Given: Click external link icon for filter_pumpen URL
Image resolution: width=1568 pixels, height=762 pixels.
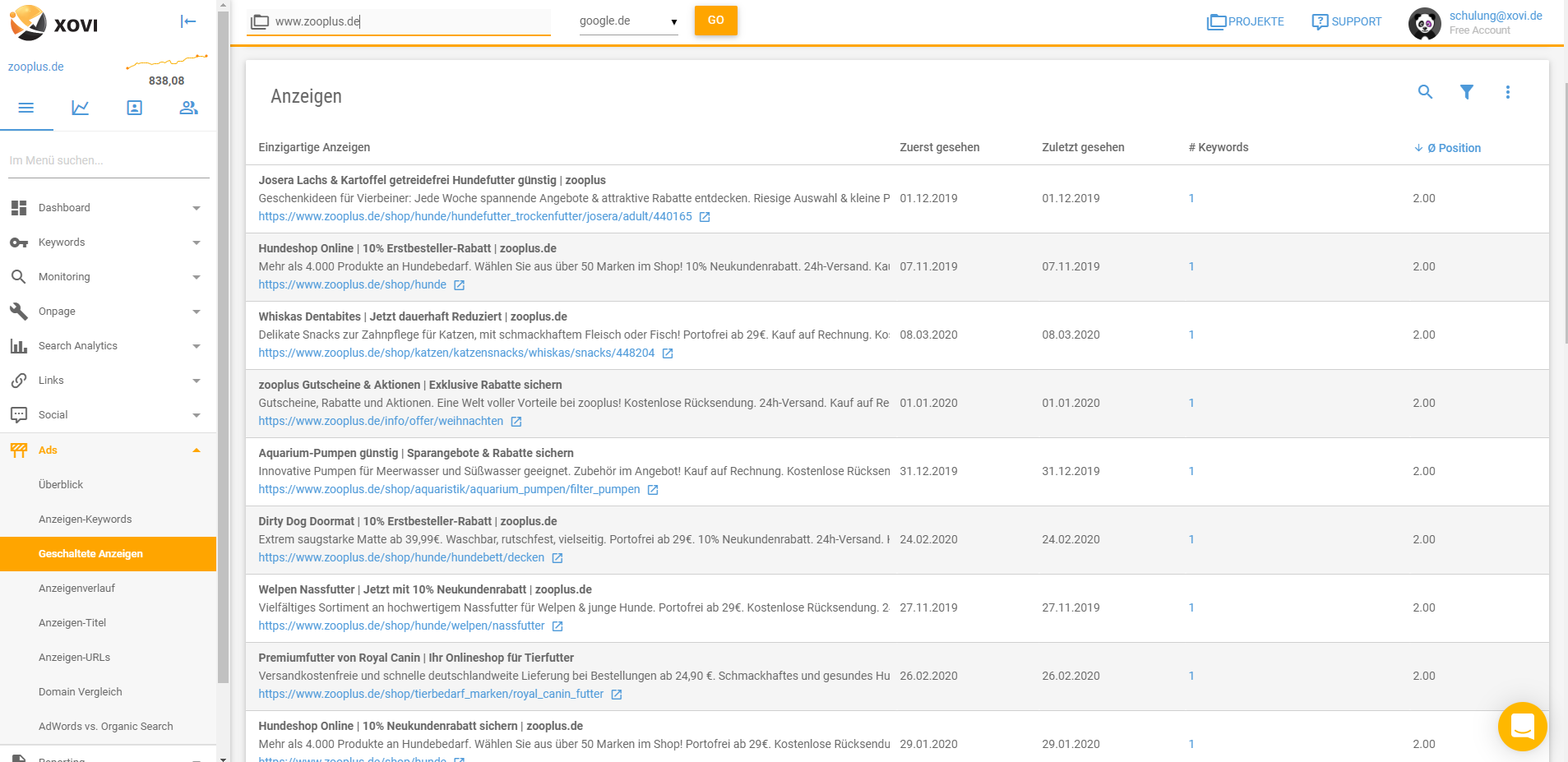Looking at the screenshot, I should coord(653,490).
